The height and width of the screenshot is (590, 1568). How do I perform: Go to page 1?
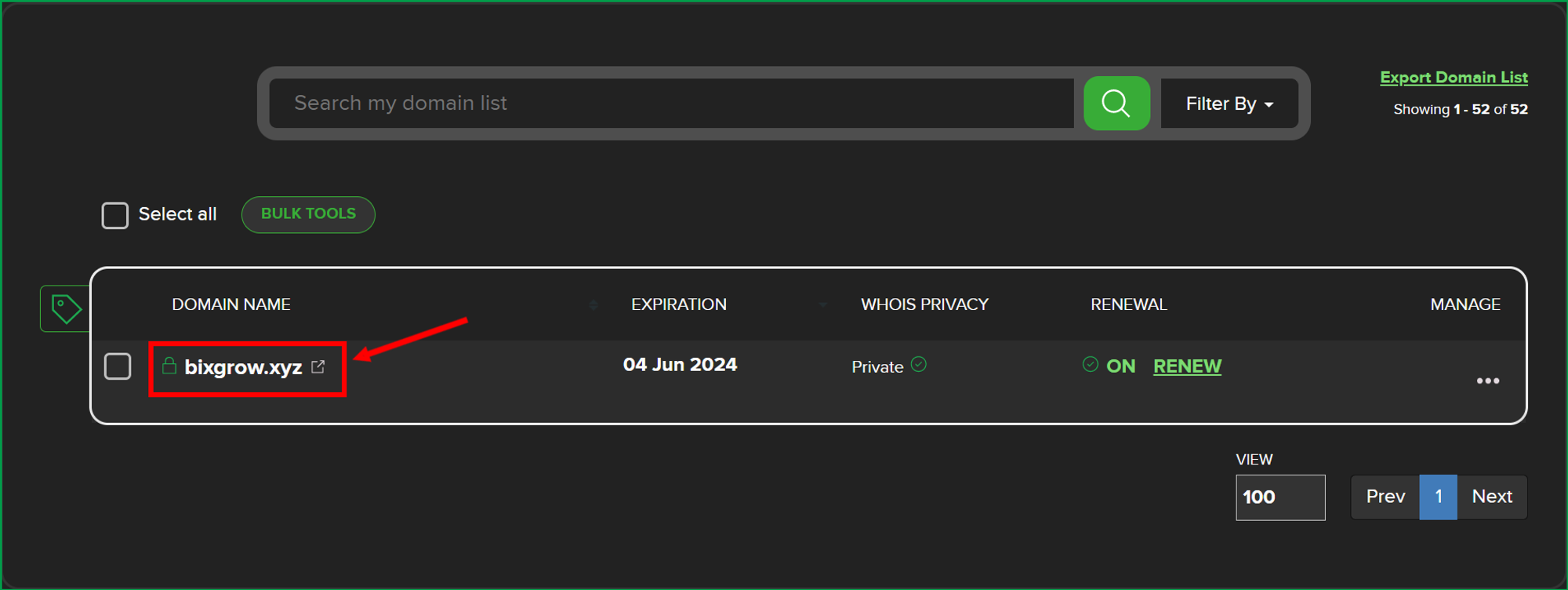pos(1438,497)
